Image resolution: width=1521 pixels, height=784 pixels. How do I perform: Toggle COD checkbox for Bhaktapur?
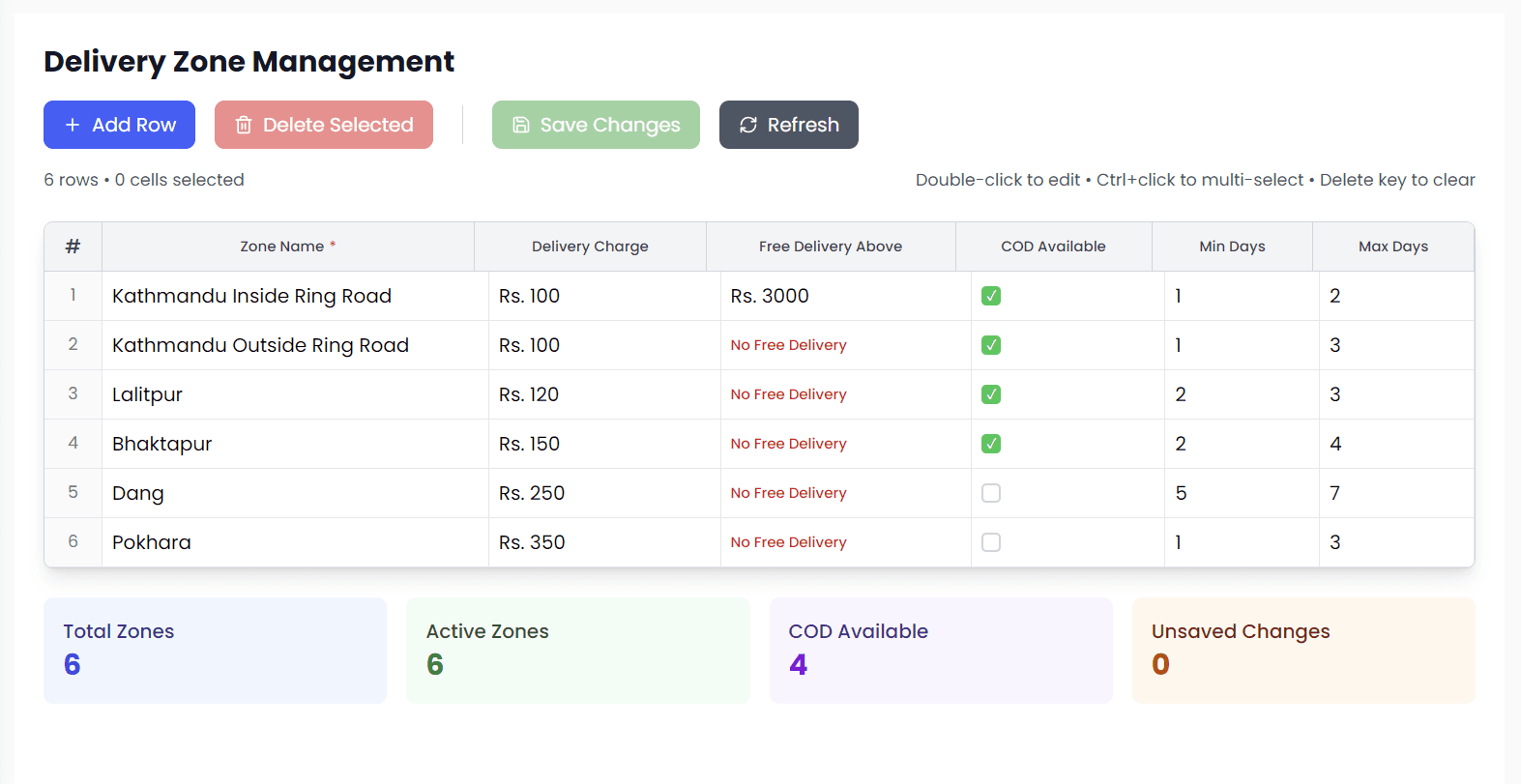tap(991, 444)
